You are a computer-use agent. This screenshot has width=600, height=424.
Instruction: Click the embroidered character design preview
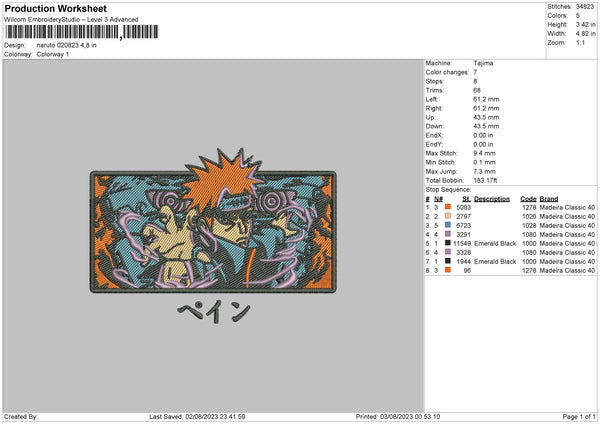(x=213, y=221)
